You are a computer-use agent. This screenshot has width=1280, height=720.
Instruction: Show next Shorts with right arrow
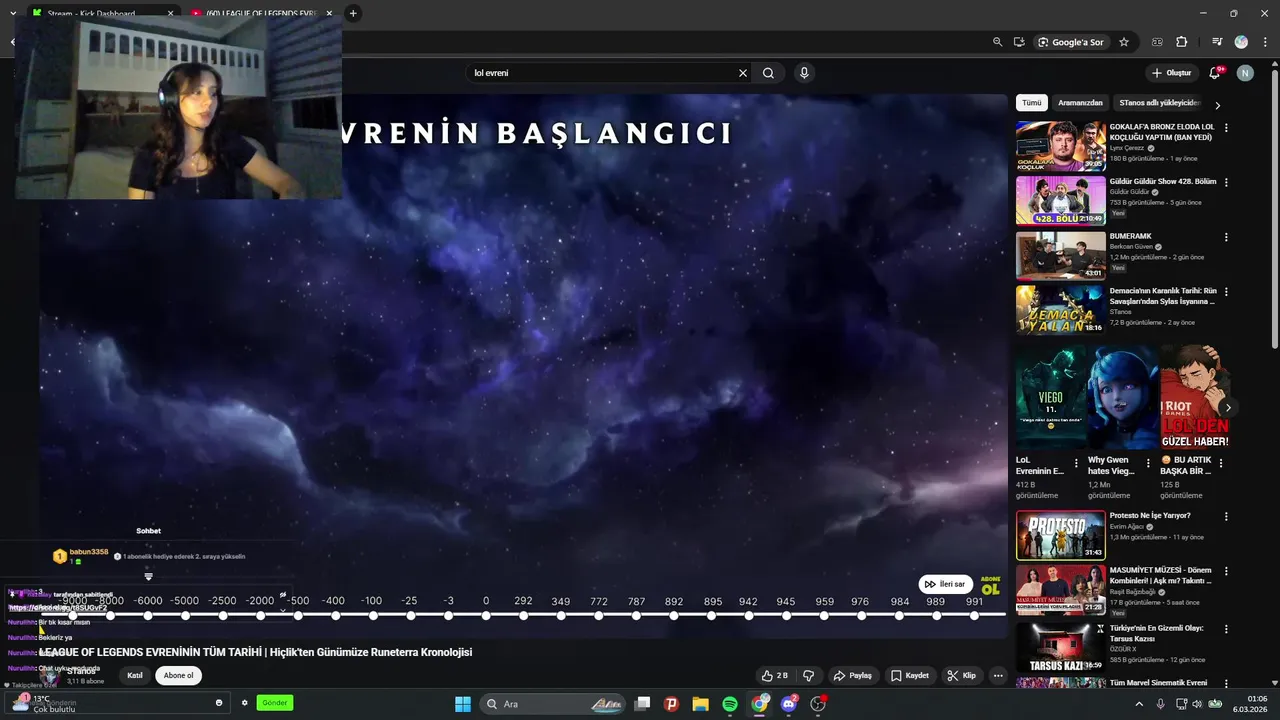1228,408
